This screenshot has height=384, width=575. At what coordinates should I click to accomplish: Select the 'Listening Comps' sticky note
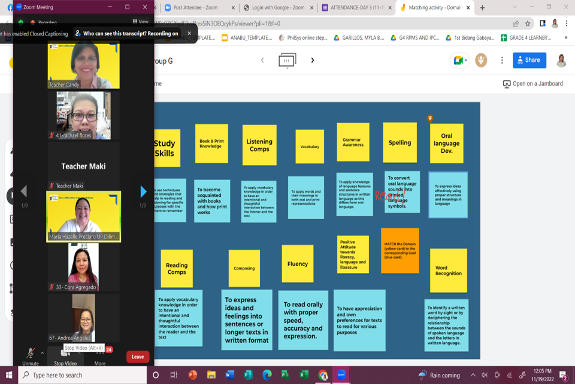point(259,145)
